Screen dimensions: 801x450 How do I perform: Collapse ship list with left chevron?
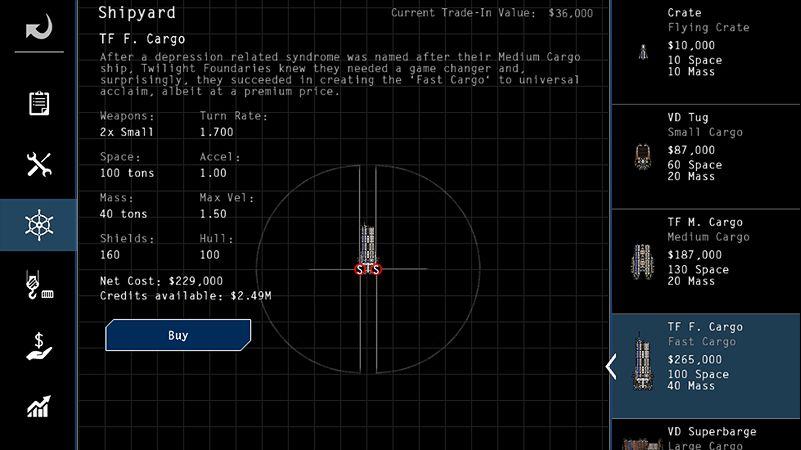[611, 366]
